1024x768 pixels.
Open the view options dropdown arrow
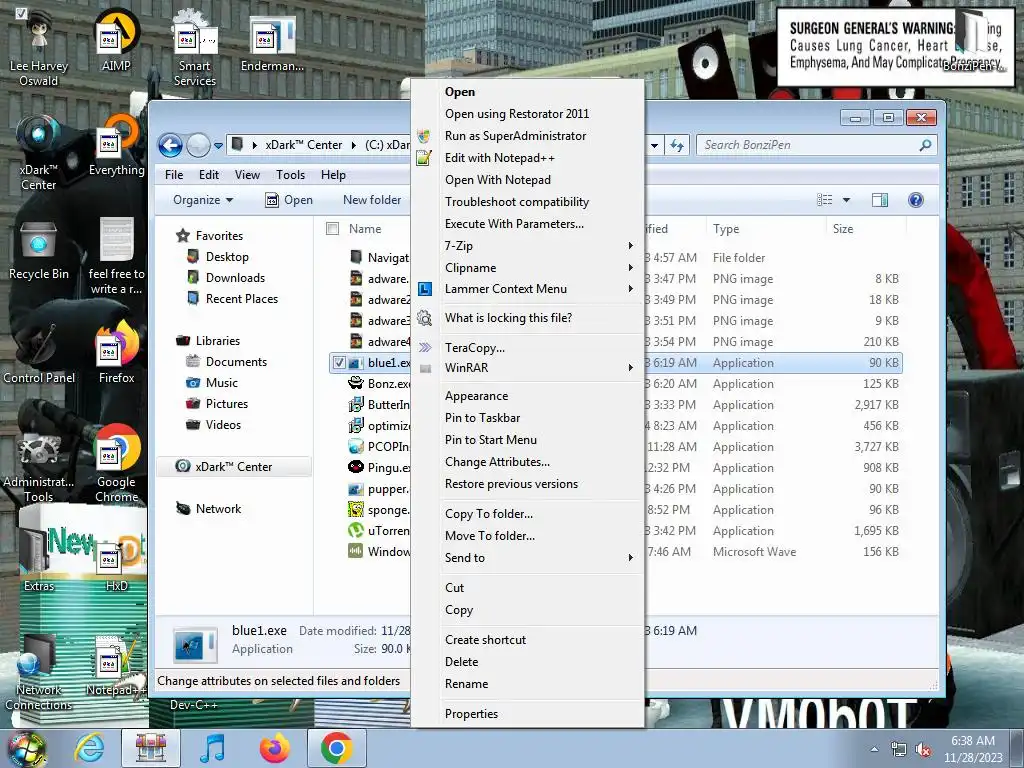pos(846,200)
